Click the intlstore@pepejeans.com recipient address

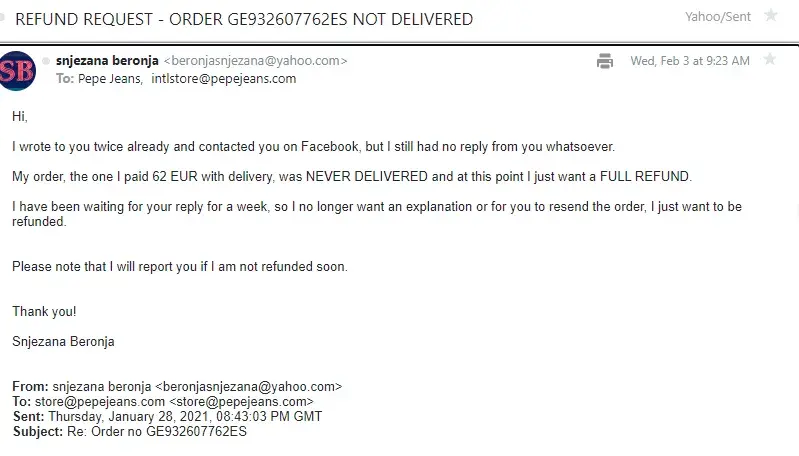[223, 79]
